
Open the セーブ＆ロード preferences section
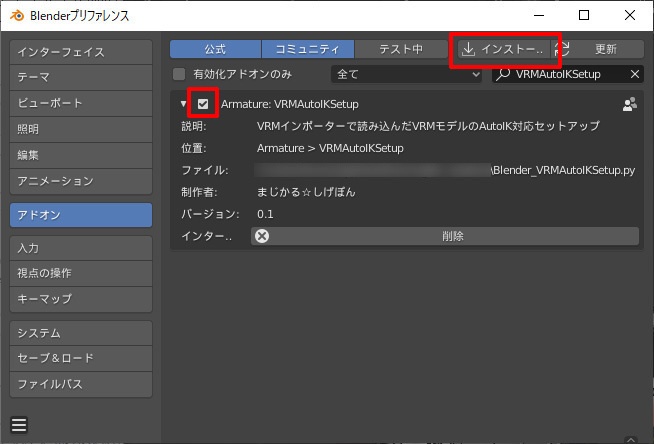(x=81, y=358)
